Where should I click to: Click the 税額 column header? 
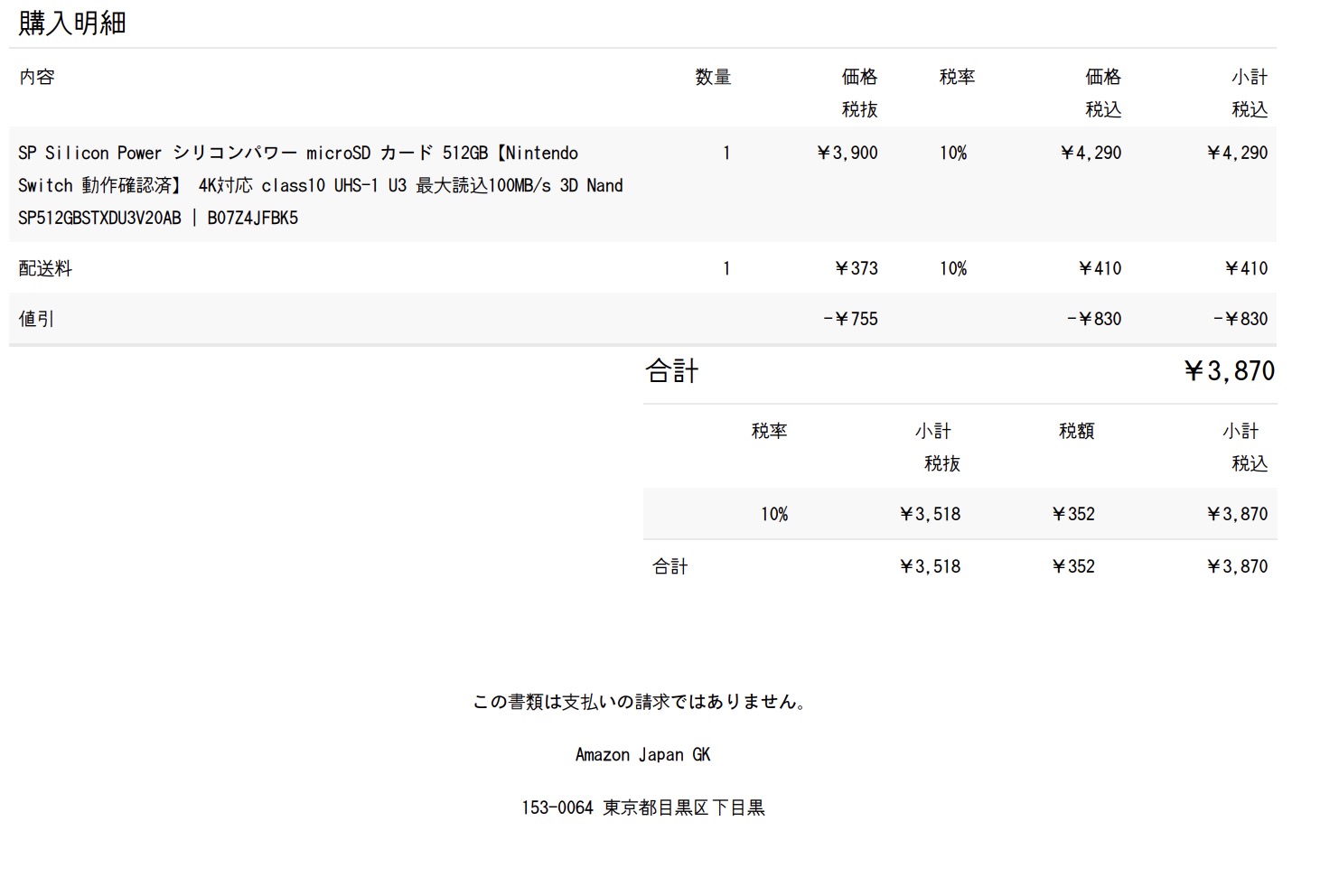1076,431
